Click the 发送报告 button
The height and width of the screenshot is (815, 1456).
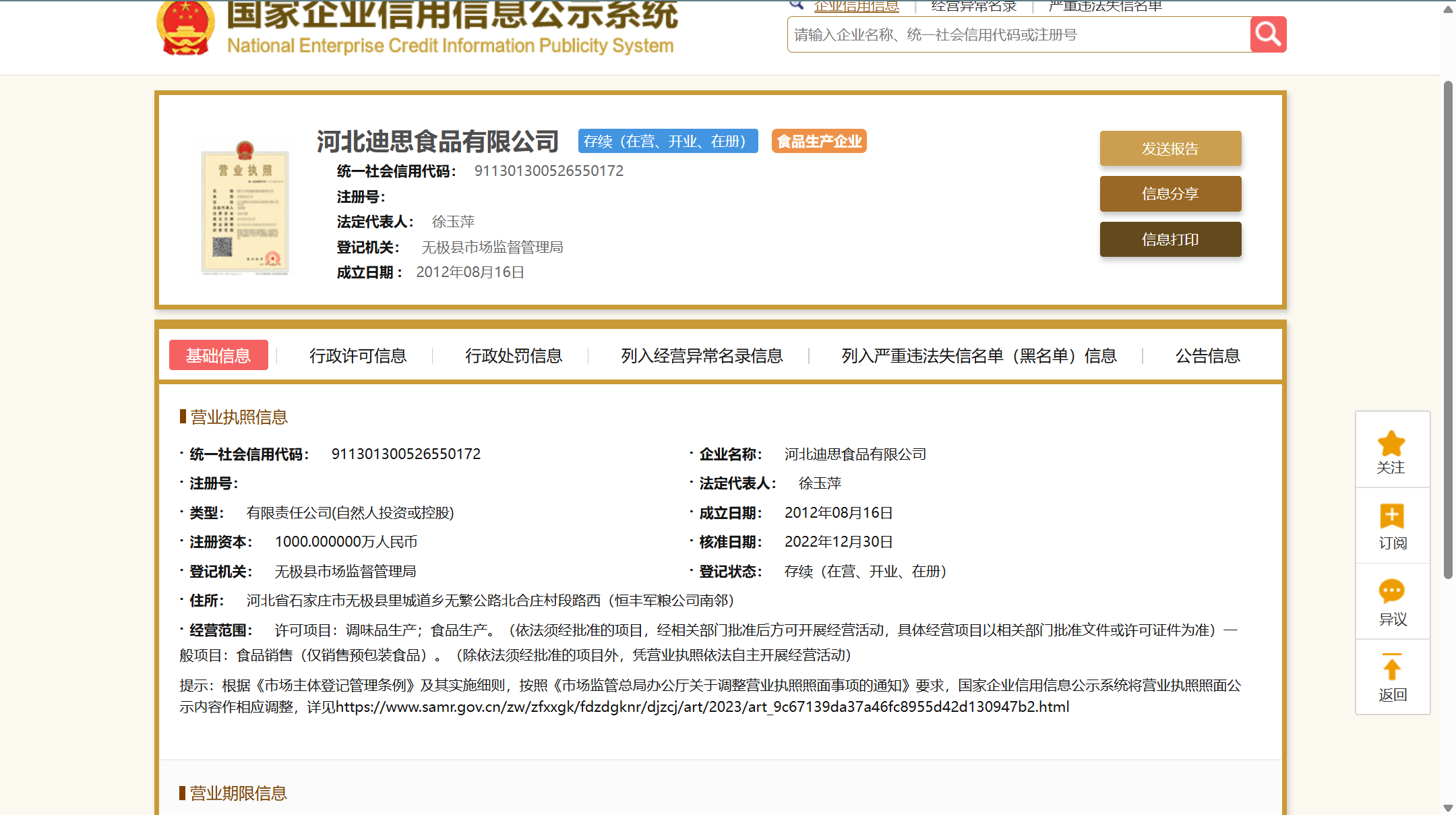(1170, 148)
